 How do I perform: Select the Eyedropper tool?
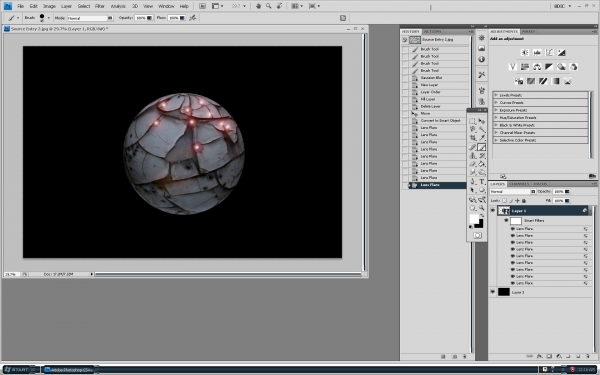coord(482,138)
